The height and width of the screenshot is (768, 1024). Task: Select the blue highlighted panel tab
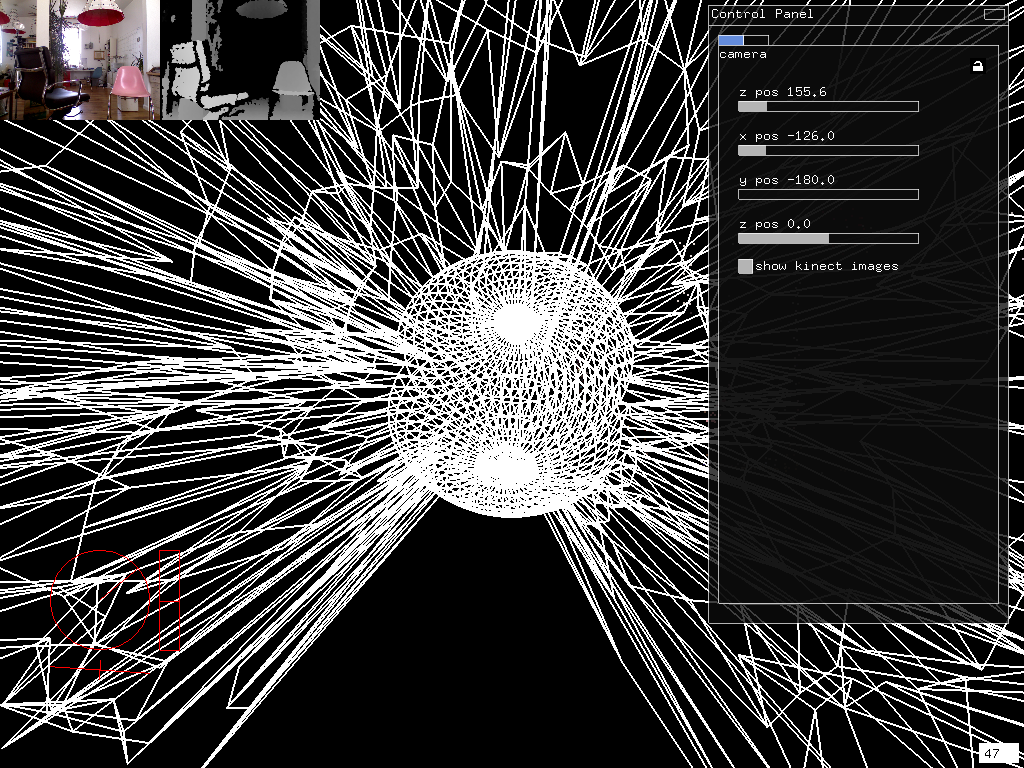tap(731, 40)
